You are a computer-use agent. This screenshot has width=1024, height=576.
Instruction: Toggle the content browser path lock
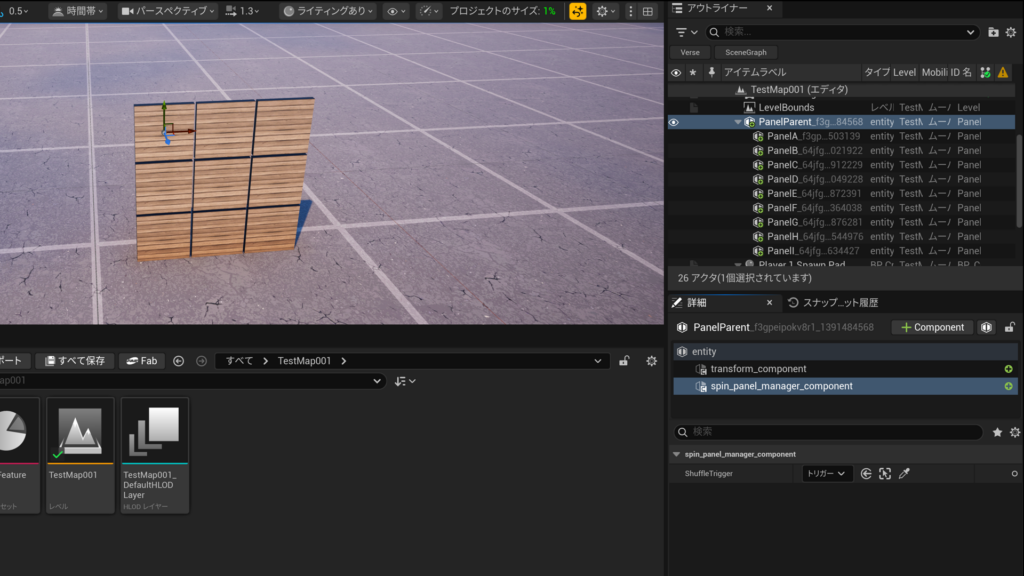pos(624,361)
